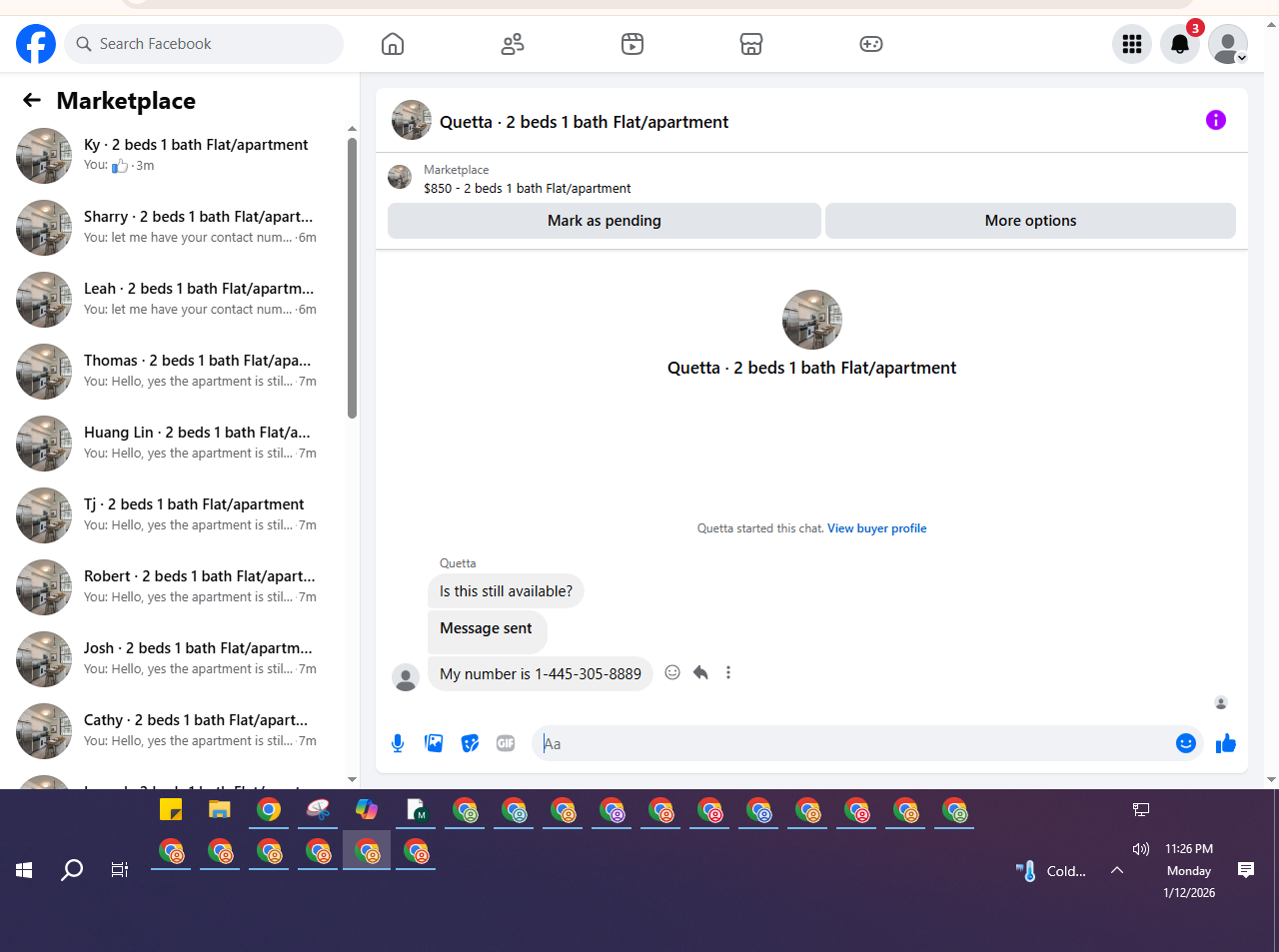Click Quetta chat header avatar
Screen dimensions: 1279x952
(x=412, y=120)
